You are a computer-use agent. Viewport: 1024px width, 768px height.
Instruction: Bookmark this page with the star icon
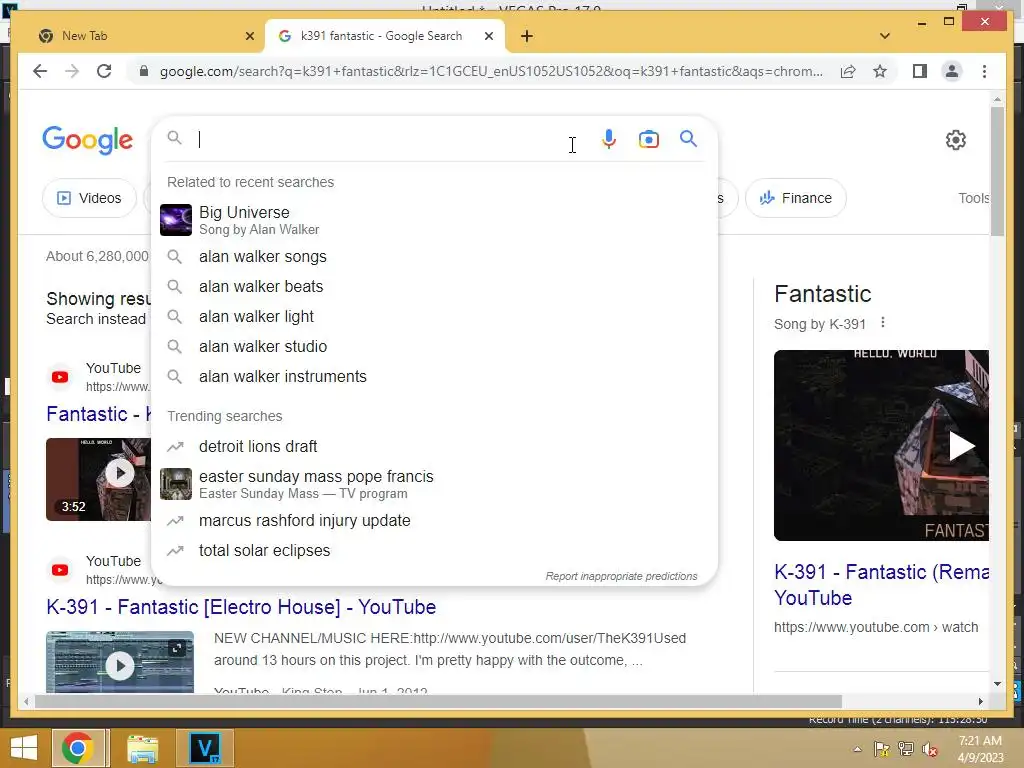click(x=880, y=71)
